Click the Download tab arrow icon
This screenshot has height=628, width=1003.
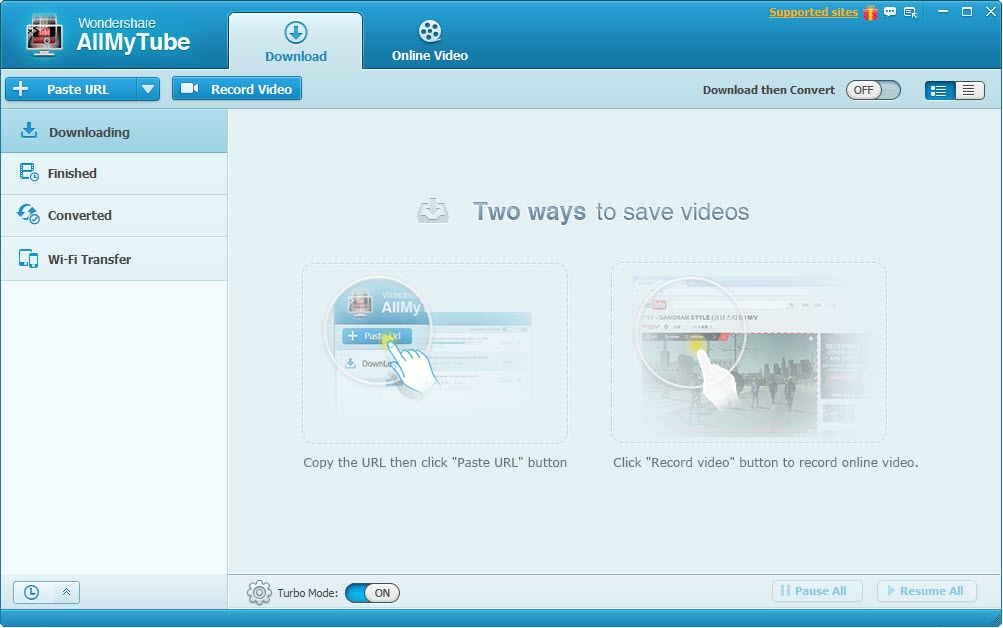tap(296, 32)
